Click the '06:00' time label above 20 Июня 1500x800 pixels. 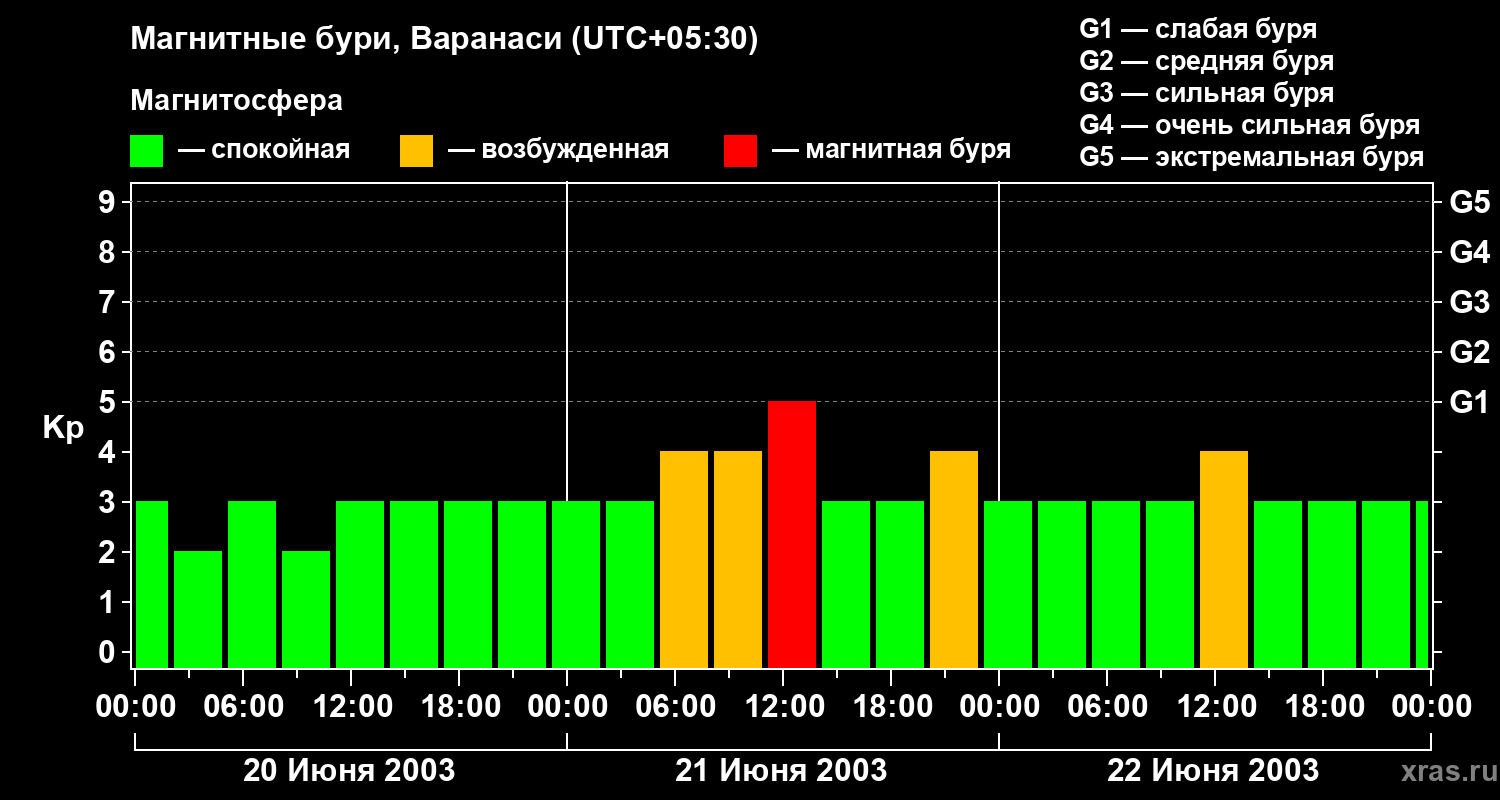pyautogui.click(x=243, y=707)
